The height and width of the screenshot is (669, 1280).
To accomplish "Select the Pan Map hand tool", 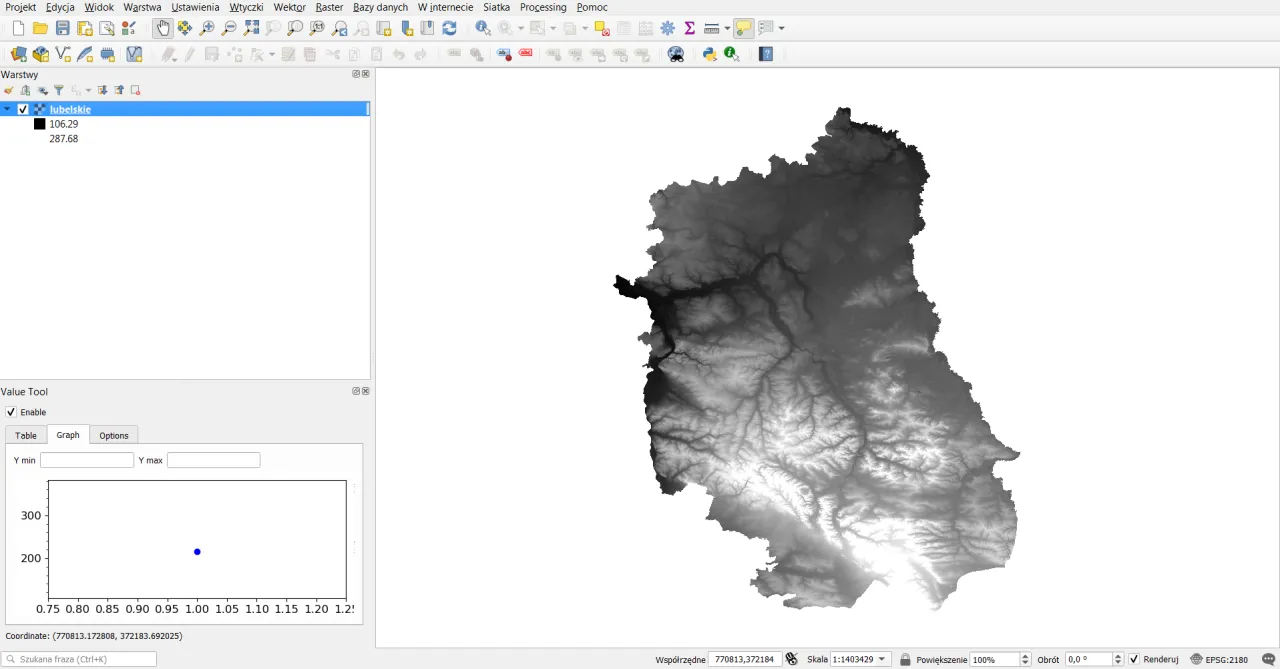I will (162, 28).
